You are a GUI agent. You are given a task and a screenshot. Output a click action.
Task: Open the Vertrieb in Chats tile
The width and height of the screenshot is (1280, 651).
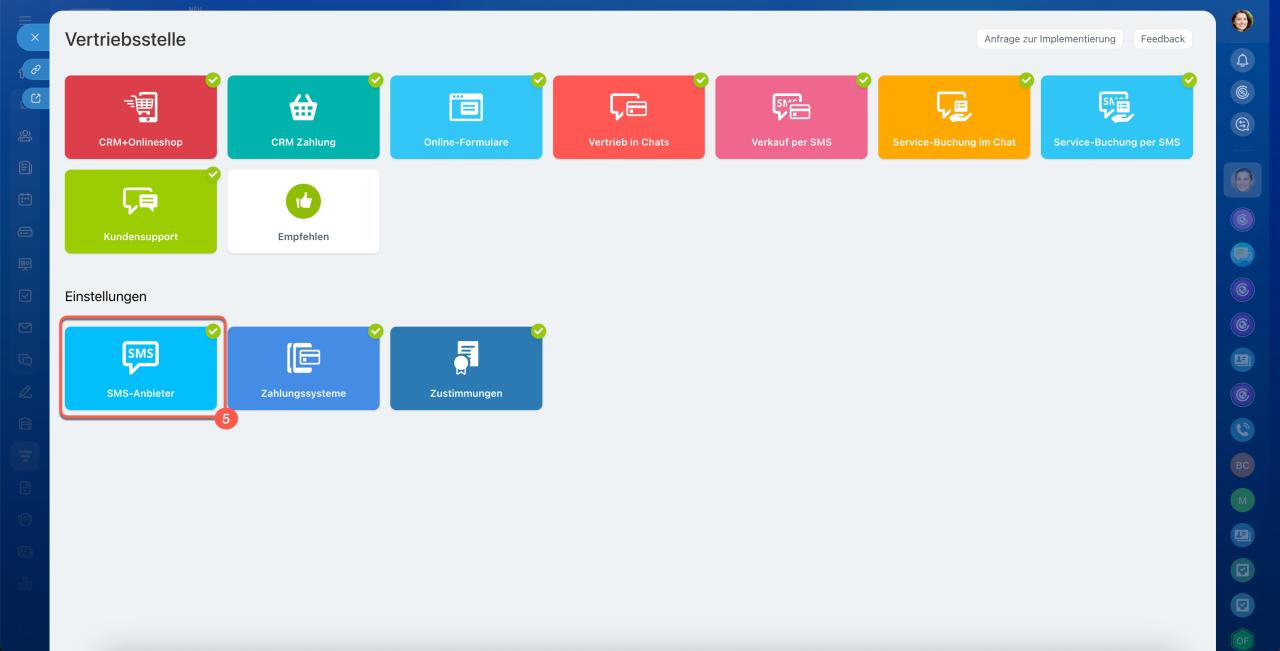click(x=629, y=117)
